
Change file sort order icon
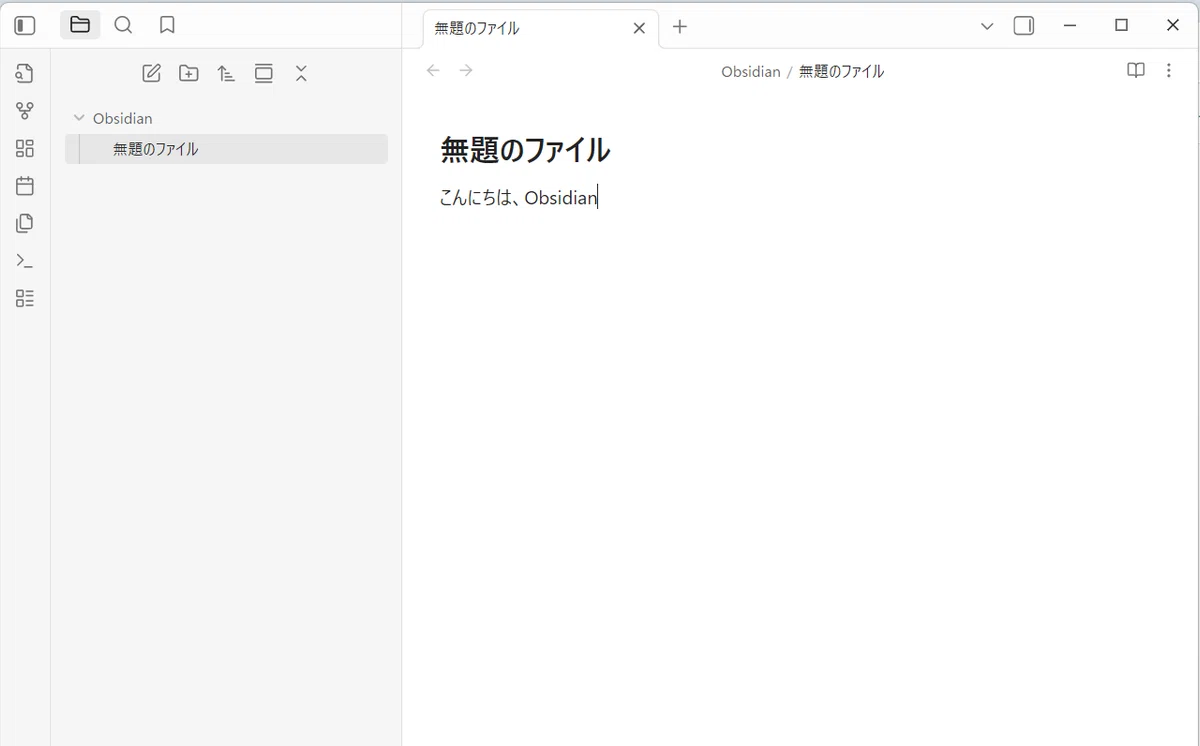click(226, 73)
